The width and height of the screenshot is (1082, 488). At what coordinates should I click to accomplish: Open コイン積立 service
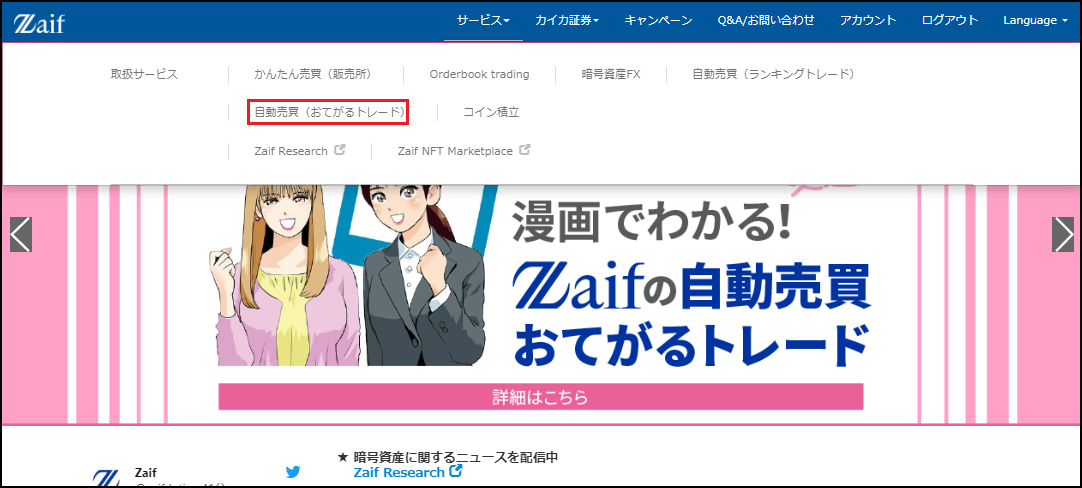[x=491, y=112]
